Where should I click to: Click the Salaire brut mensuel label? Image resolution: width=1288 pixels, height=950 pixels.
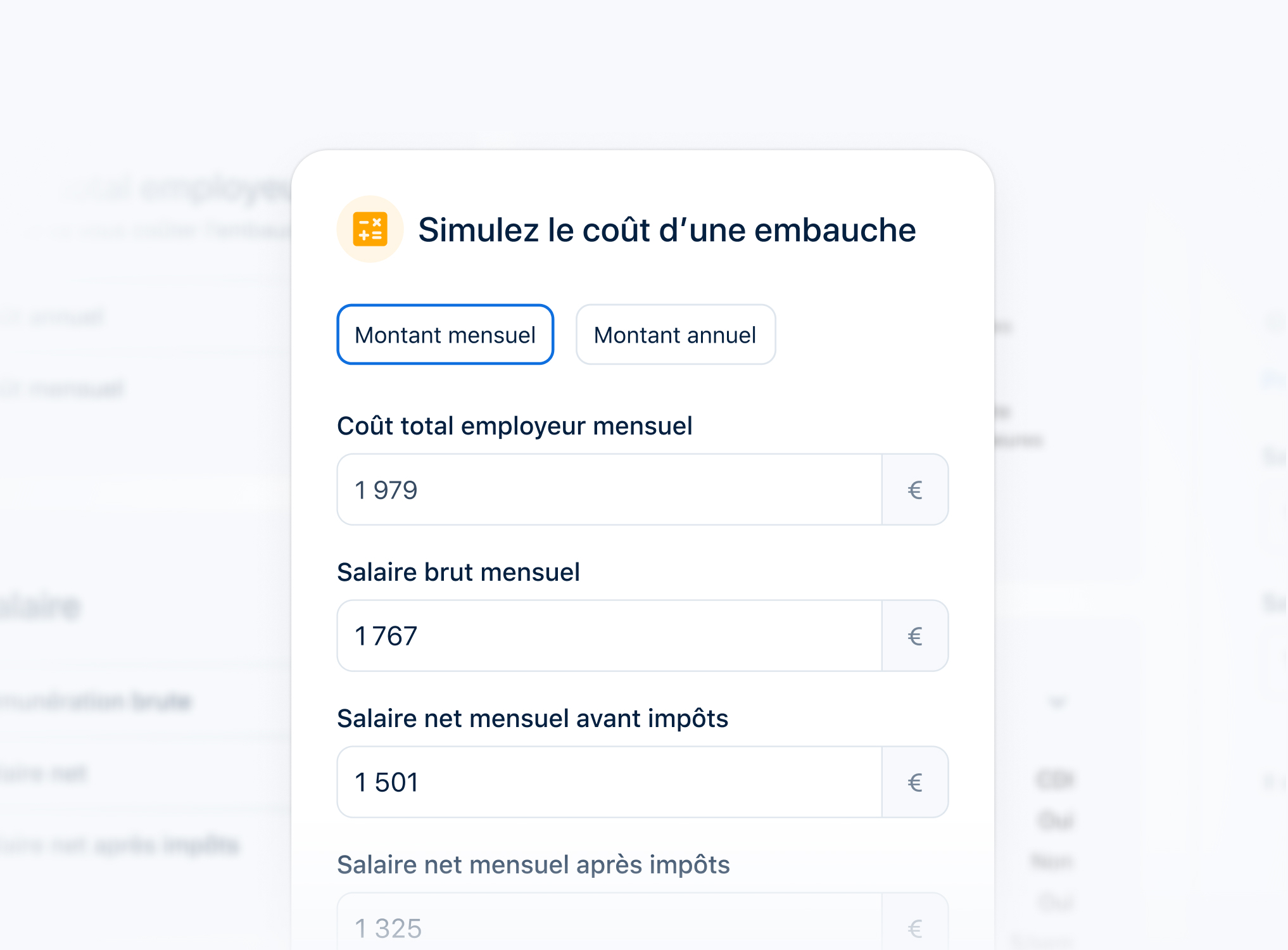pyautogui.click(x=458, y=572)
